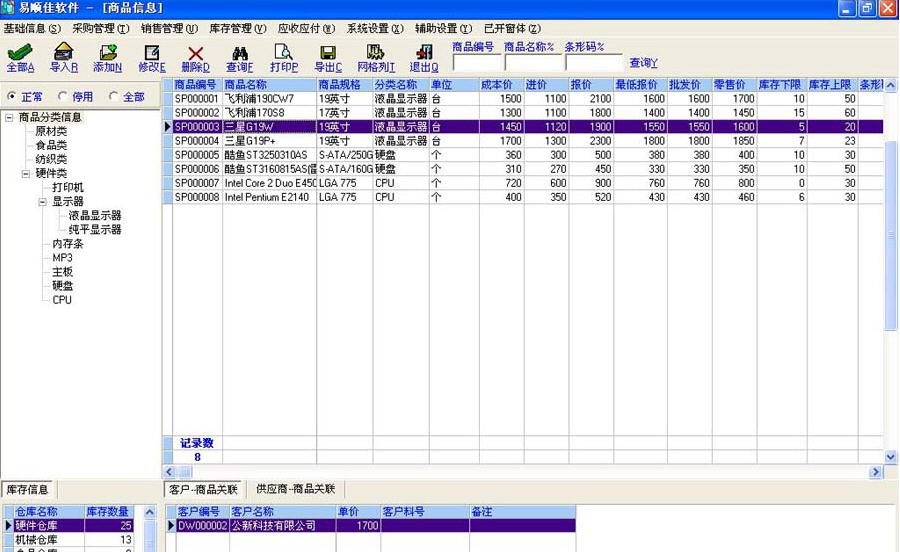Image resolution: width=900 pixels, height=552 pixels.
Task: Select the 正常 radio button
Action: click(11, 96)
